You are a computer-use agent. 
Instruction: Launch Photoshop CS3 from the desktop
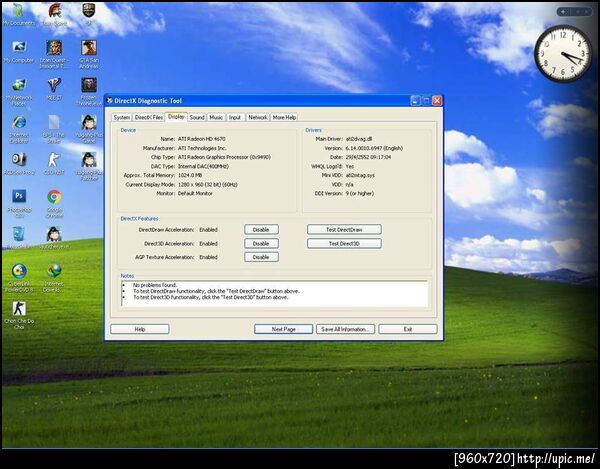tap(19, 202)
